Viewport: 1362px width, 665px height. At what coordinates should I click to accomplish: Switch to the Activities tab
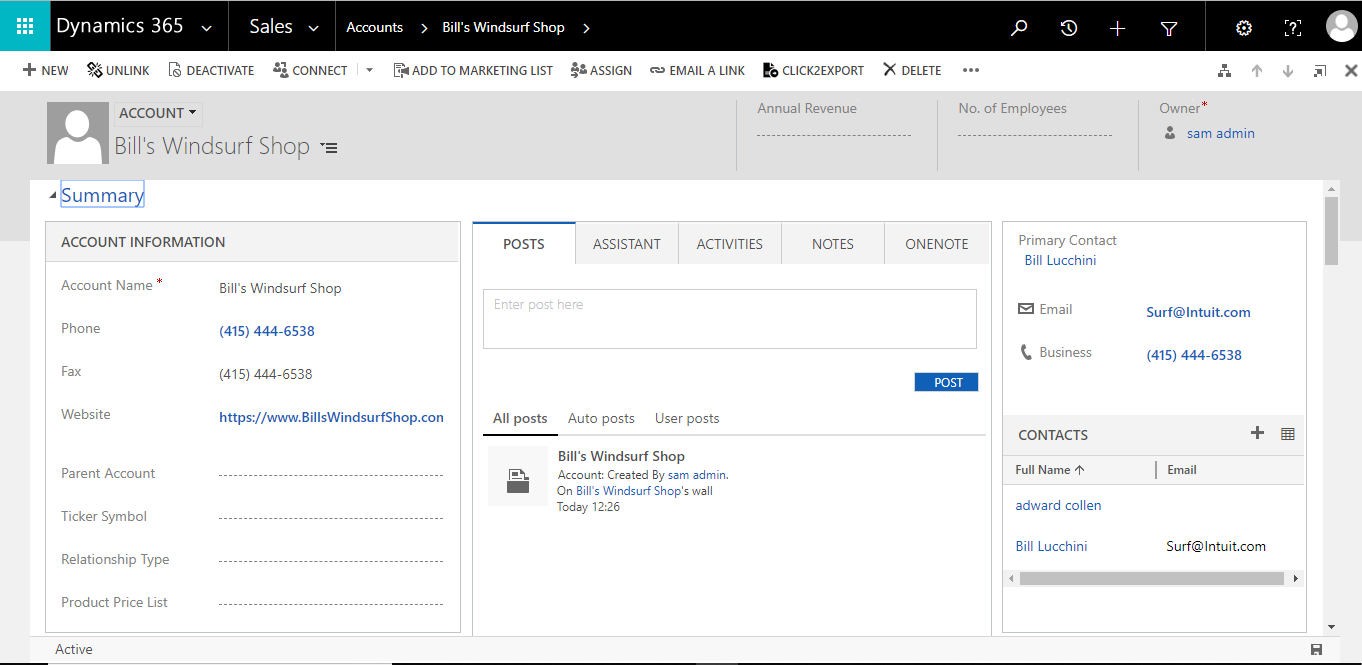click(x=730, y=244)
